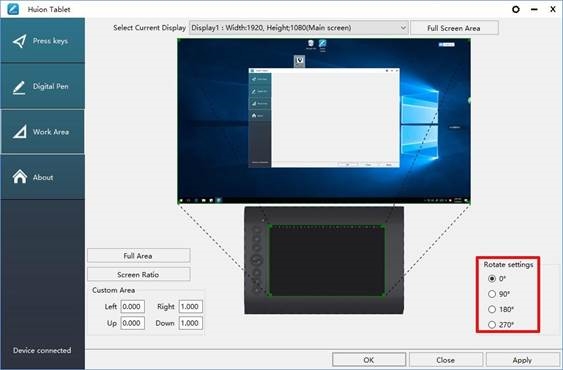
Task: Click the Device connected status text
Action: pyautogui.click(x=42, y=350)
